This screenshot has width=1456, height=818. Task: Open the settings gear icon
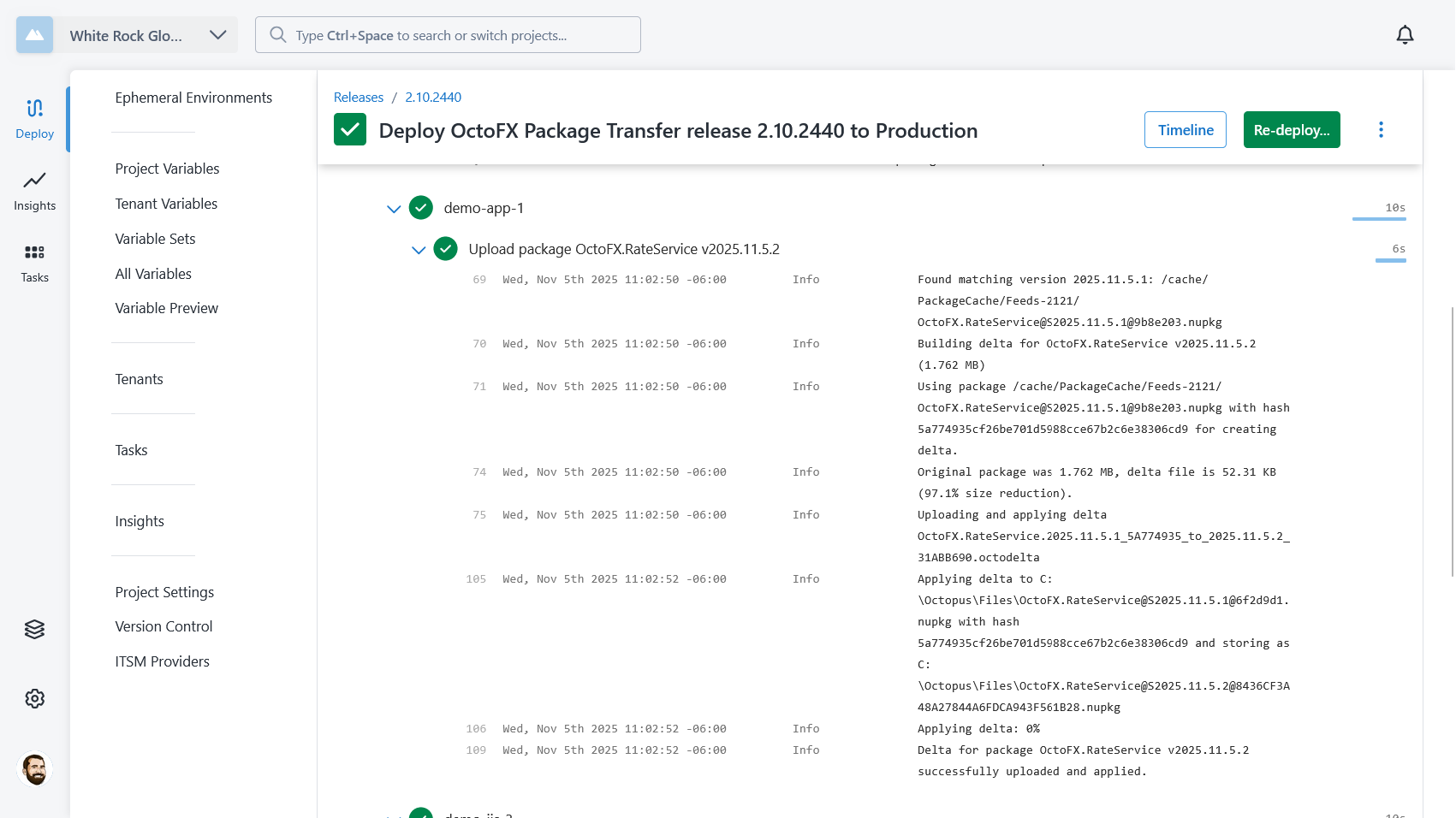point(34,698)
